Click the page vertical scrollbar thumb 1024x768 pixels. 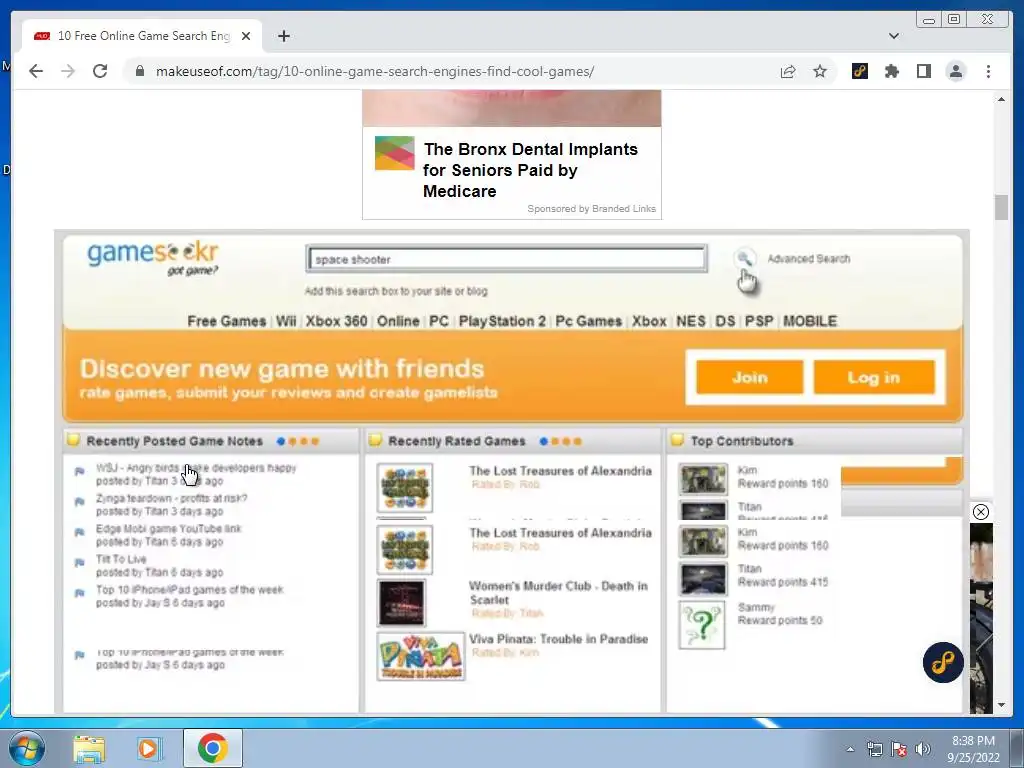(x=1001, y=208)
